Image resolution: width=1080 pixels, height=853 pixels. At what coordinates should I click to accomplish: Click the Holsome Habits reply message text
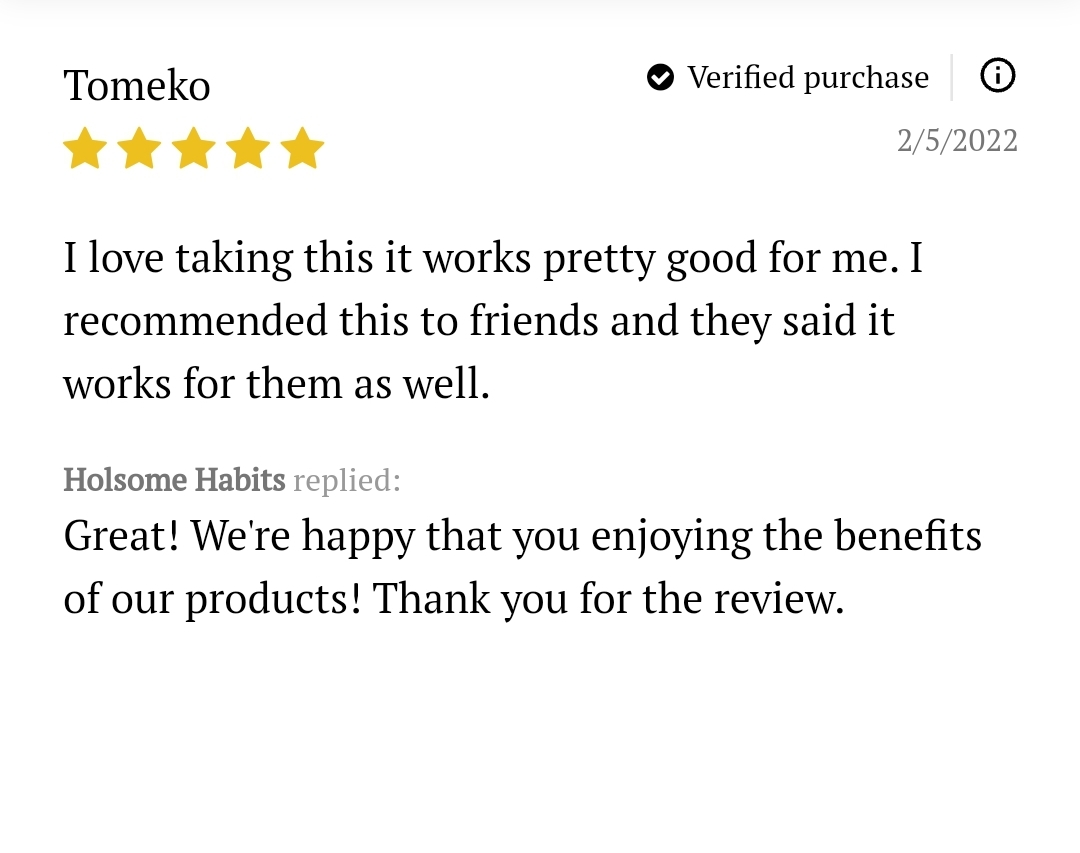pyautogui.click(x=522, y=567)
